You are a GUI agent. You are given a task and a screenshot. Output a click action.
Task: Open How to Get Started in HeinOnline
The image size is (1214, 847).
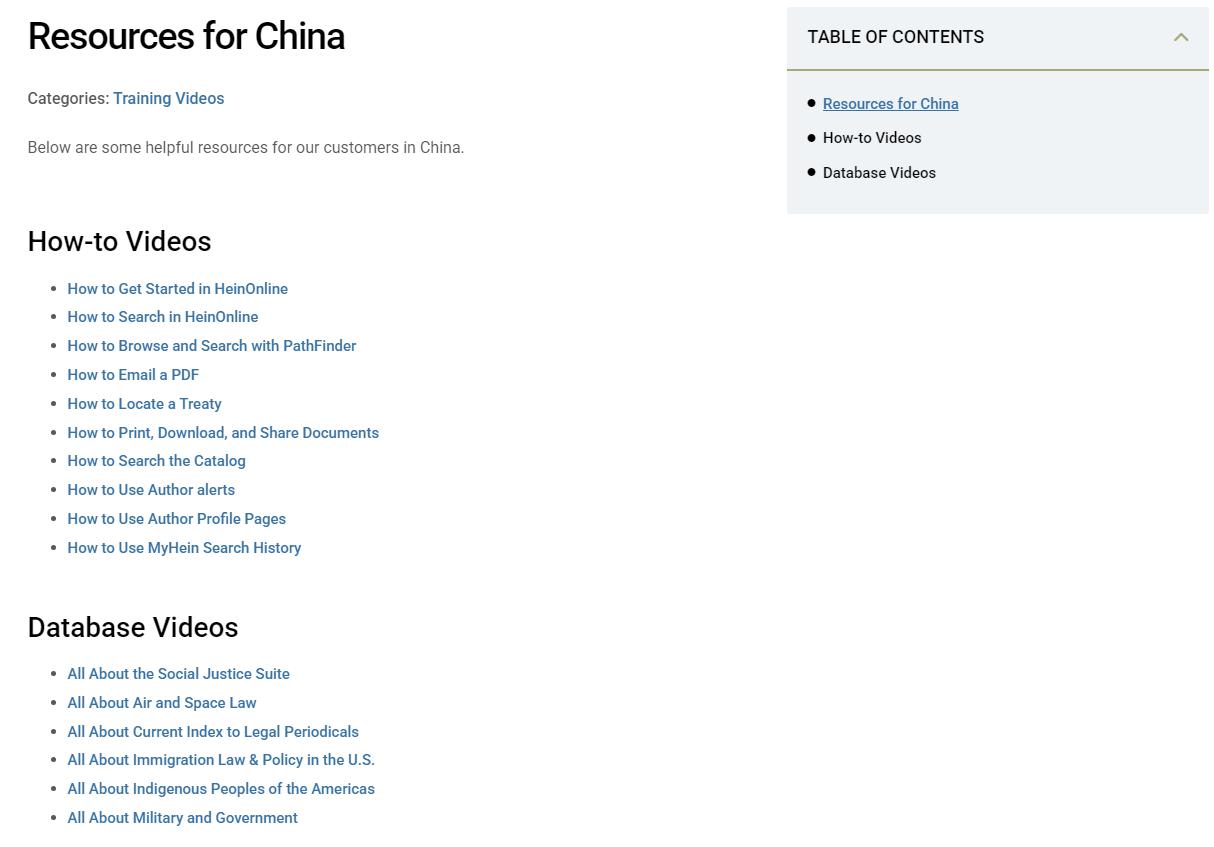coord(177,289)
